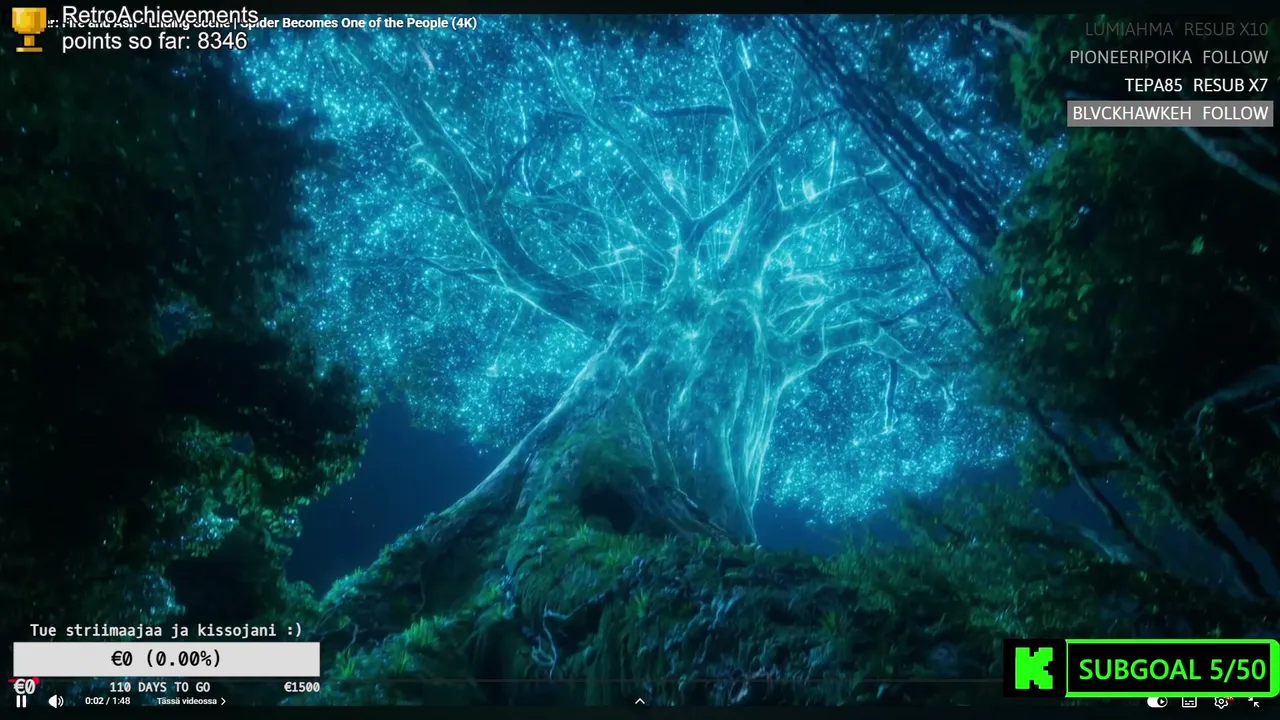Click the highlighted 'BLVCKHAWKEH FOLLOW' alert
Screen dimensions: 1280x720
click(x=1170, y=113)
